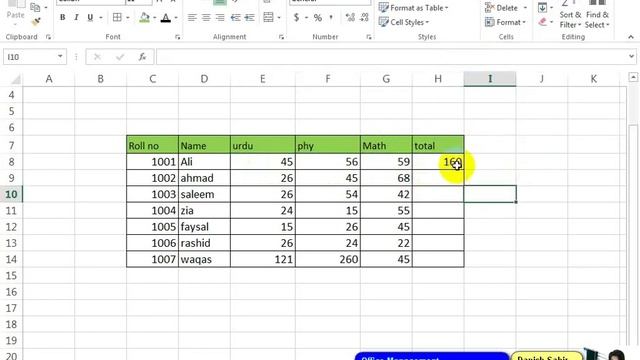Select cell containing 'rashid'
The width and height of the screenshot is (640, 360).
(x=204, y=243)
